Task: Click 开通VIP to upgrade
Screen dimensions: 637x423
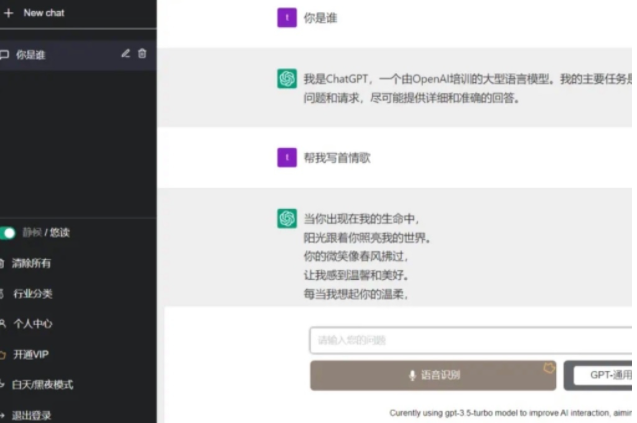Action: point(30,354)
